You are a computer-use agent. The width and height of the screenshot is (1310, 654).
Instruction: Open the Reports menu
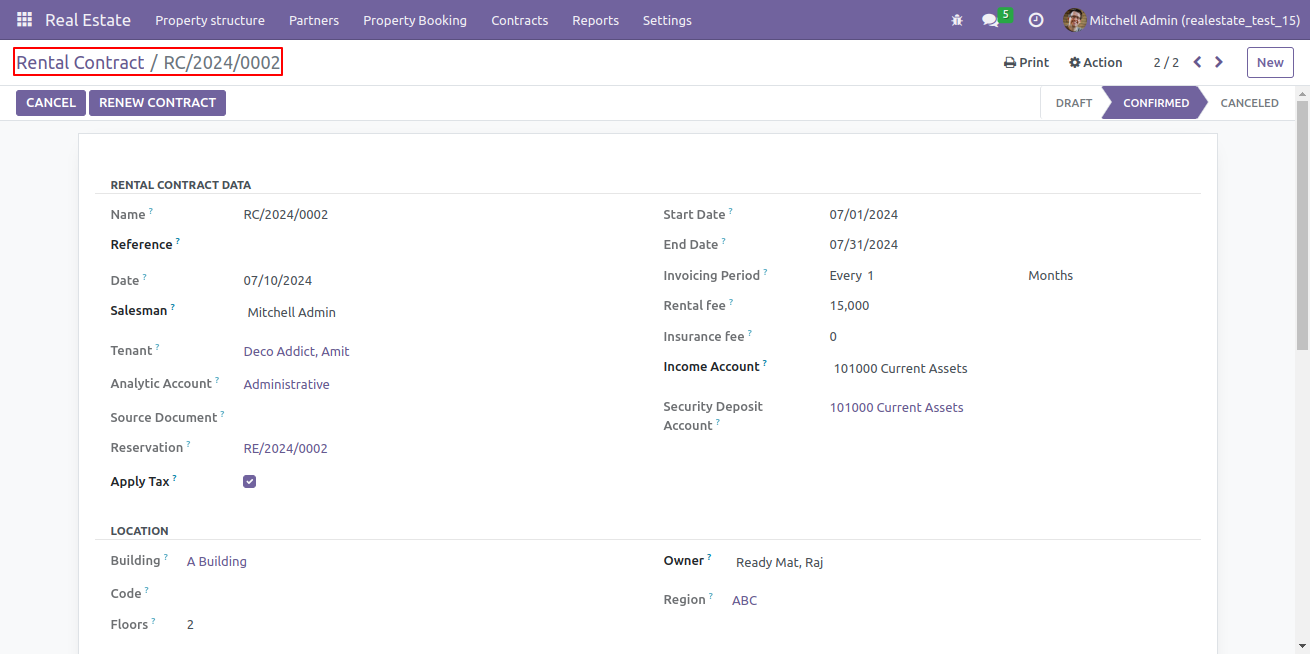click(595, 20)
